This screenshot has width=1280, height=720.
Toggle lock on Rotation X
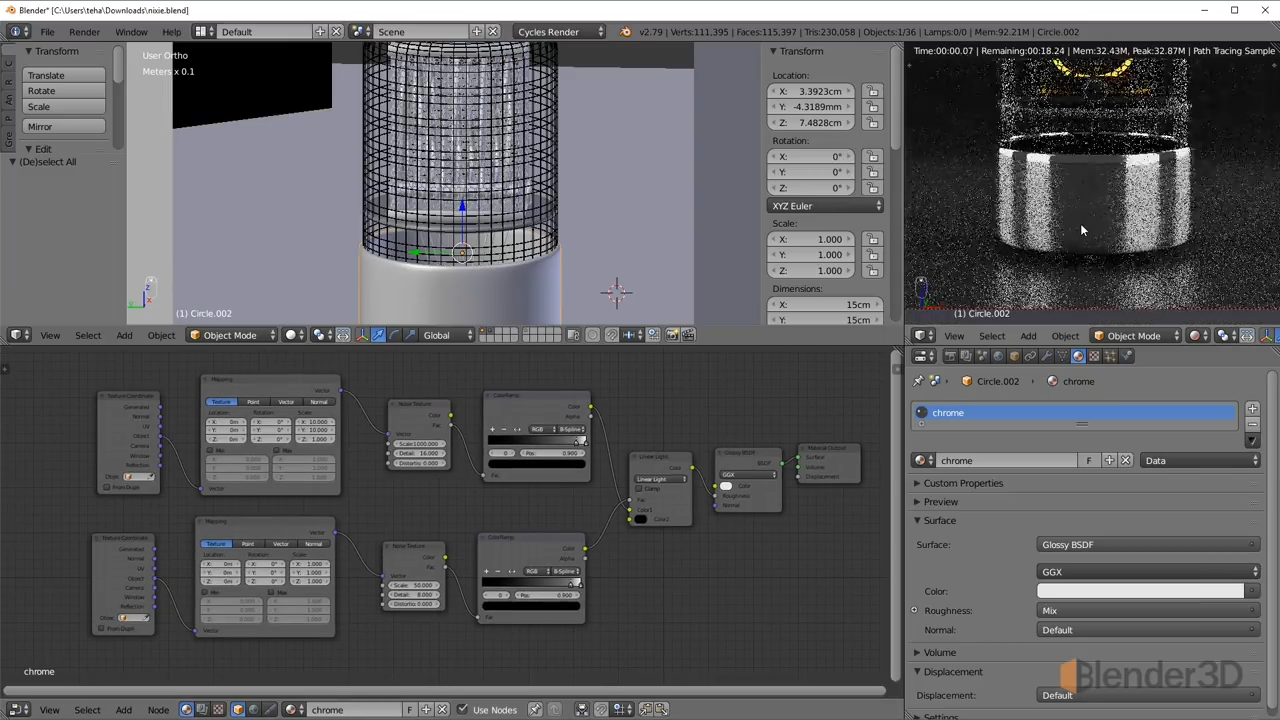(x=873, y=157)
